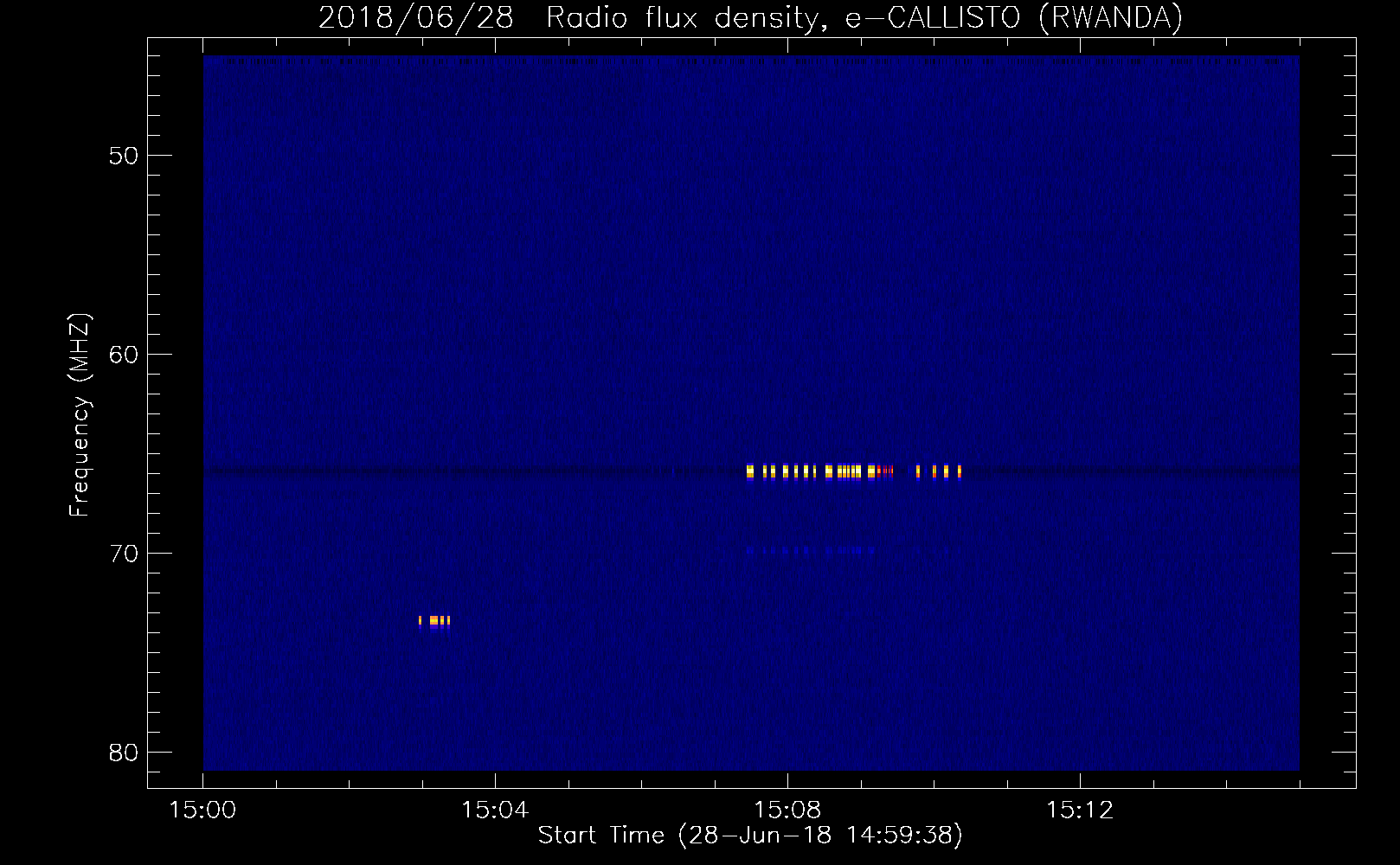Click the plot title mentioning e-CALLISTO (RWANDA)
The image size is (1400, 865).
pyautogui.click(x=750, y=17)
